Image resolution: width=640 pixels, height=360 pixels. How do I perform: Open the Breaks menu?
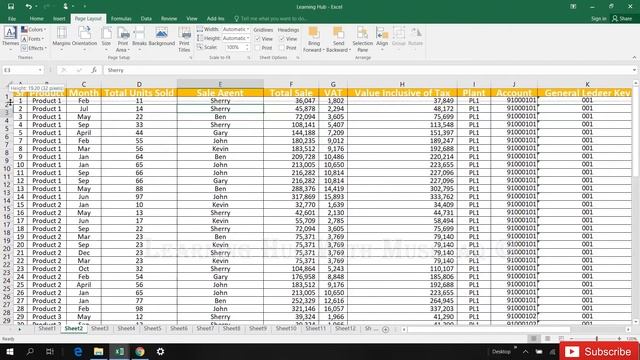[139, 37]
